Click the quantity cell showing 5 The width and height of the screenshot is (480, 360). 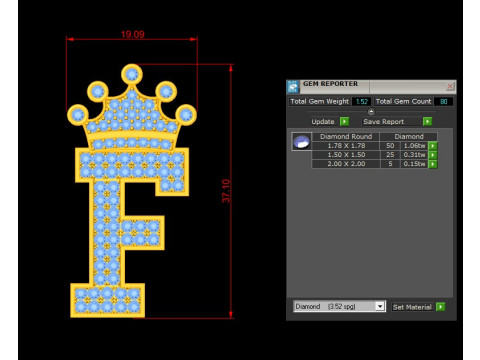[390, 164]
